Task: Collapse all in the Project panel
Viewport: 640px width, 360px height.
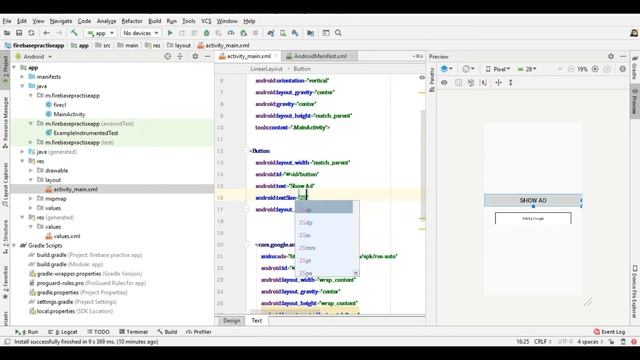Action: 180,56
